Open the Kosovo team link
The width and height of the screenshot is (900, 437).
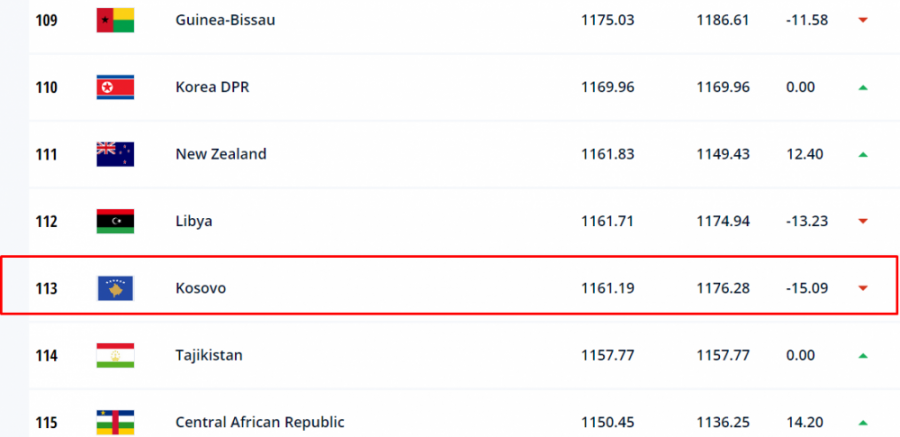pyautogui.click(x=200, y=288)
